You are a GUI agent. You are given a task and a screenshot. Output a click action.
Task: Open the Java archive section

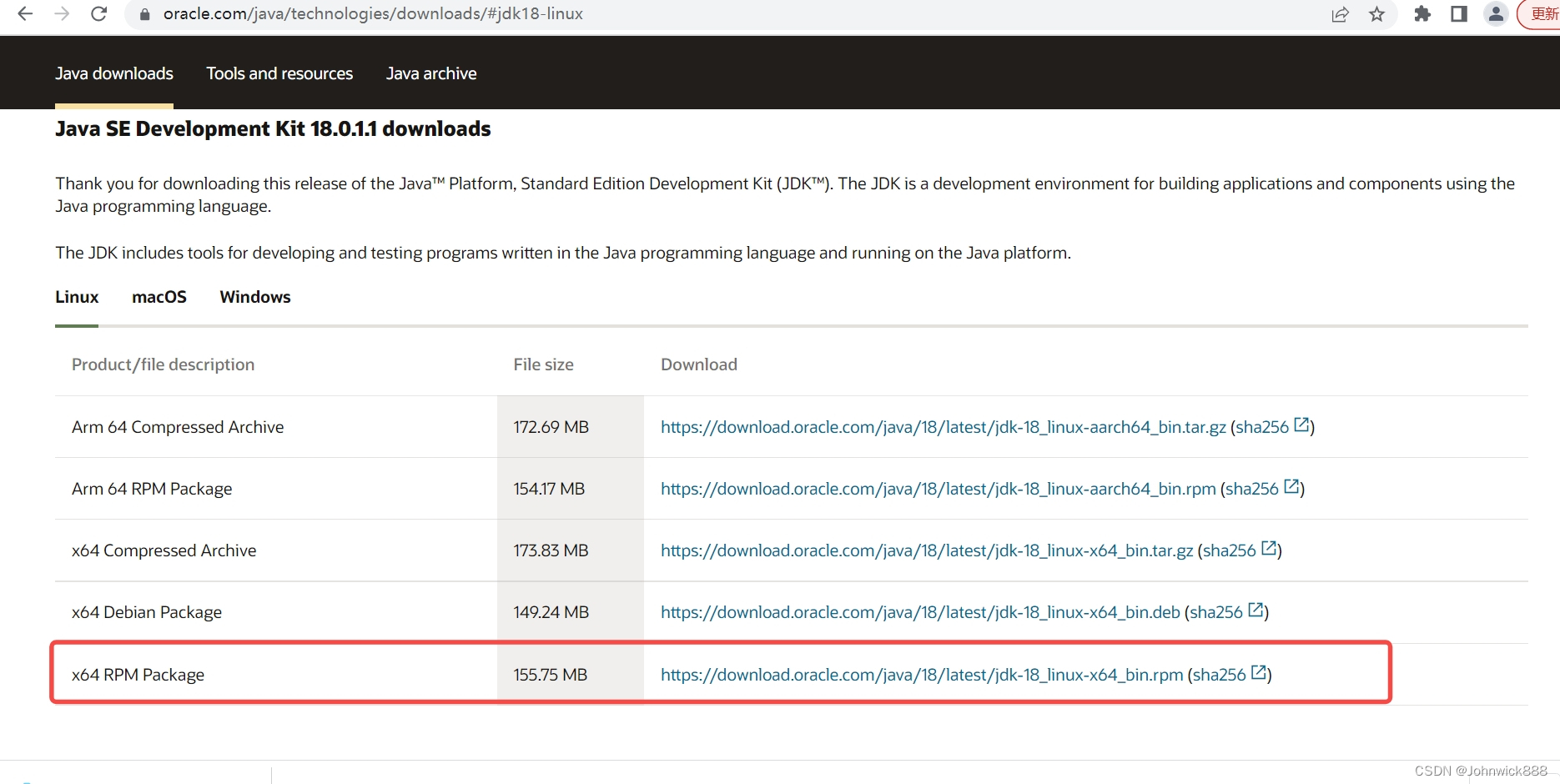[430, 73]
